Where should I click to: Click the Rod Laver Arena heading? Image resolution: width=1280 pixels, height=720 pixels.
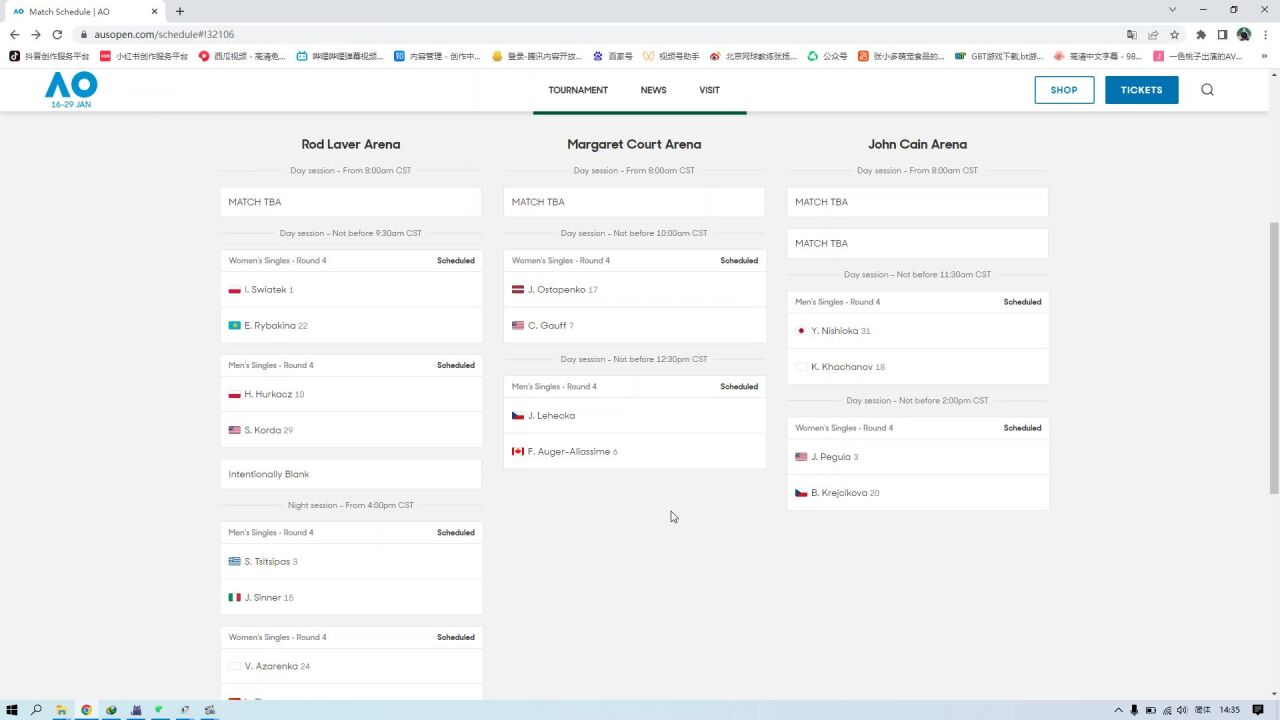351,145
